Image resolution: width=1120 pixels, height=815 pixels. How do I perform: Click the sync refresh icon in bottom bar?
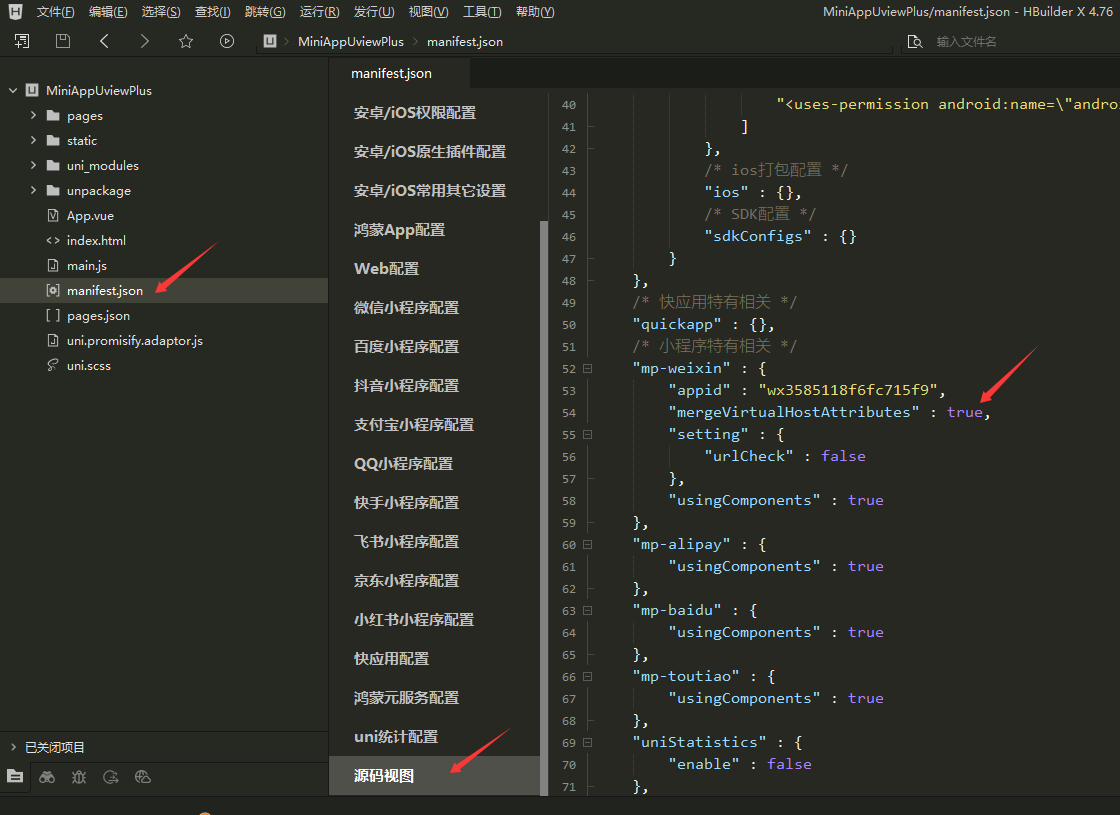click(111, 776)
